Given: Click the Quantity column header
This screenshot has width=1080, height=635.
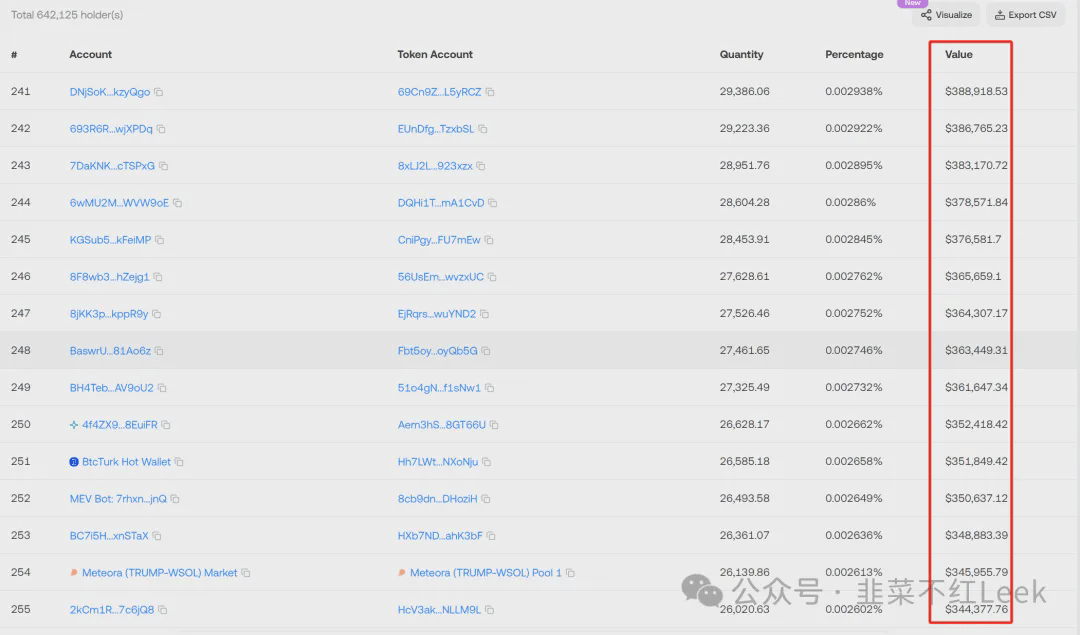Looking at the screenshot, I should point(741,54).
